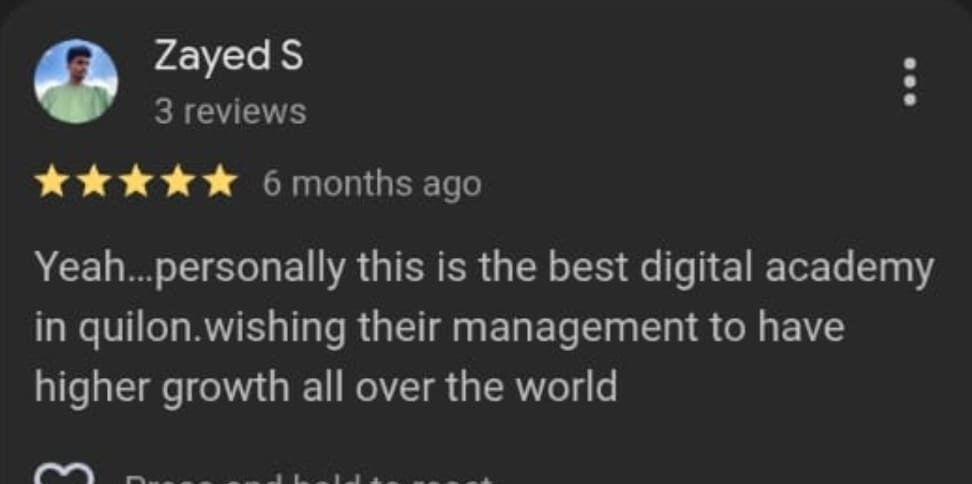View the reviewer's 3 reviews
Viewport: 972px width, 484px height.
(230, 112)
